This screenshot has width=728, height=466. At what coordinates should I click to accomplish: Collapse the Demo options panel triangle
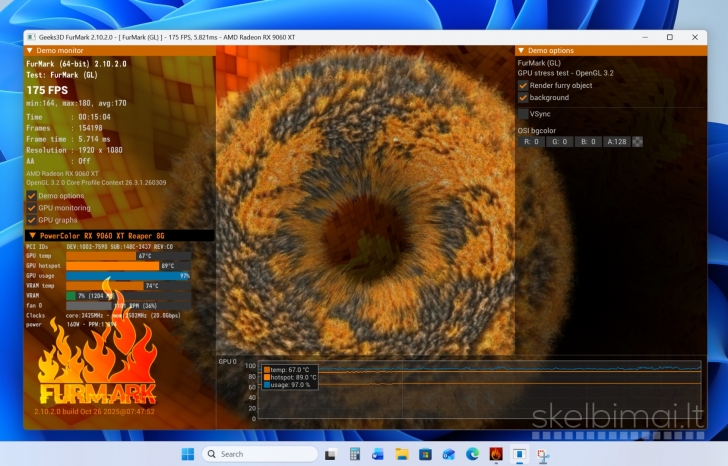(521, 51)
